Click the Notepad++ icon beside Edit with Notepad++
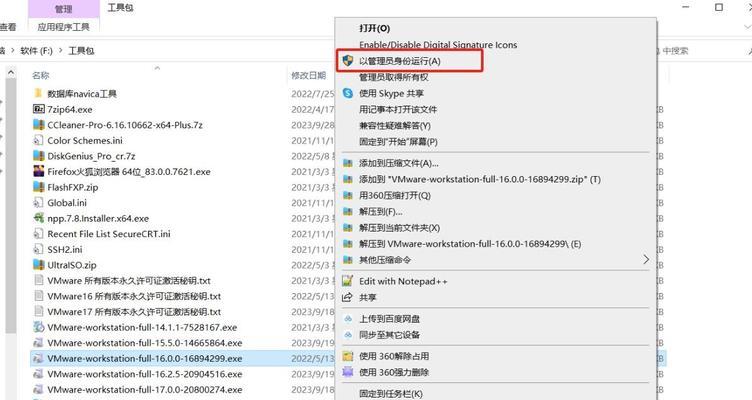The height and width of the screenshot is (400, 752). coord(348,281)
